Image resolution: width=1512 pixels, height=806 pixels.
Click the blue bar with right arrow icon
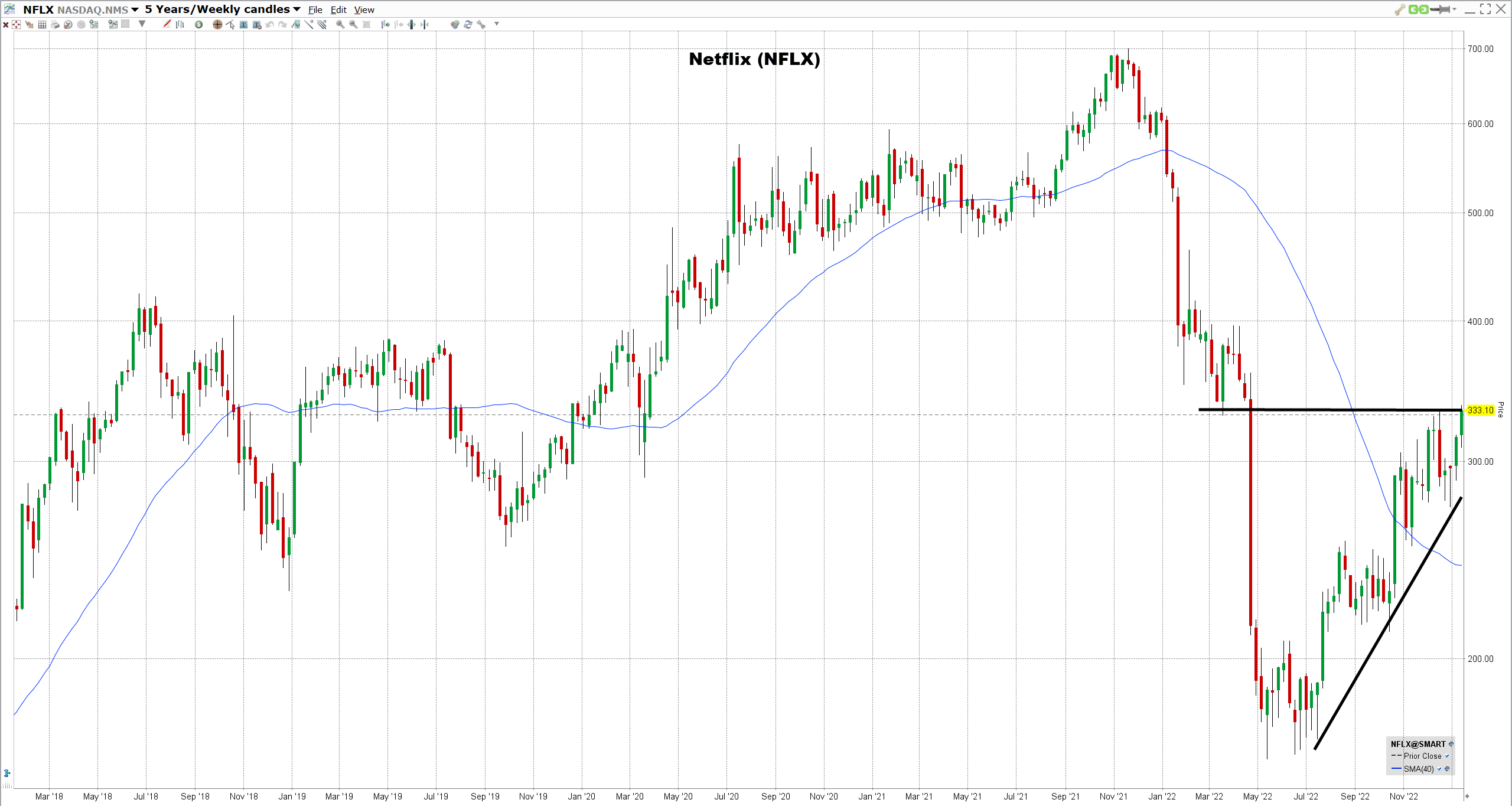pyautogui.click(x=385, y=24)
